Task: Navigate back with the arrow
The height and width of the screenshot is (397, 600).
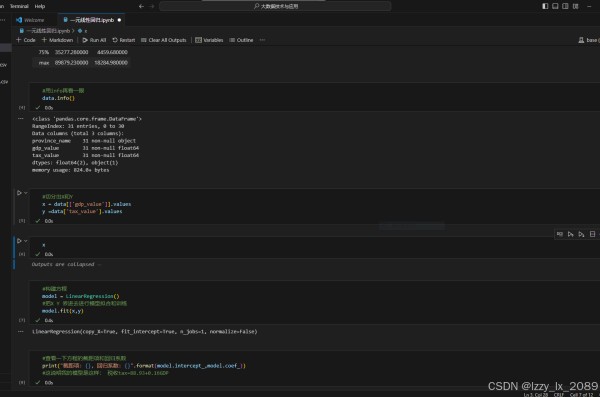Action: coord(141,6)
